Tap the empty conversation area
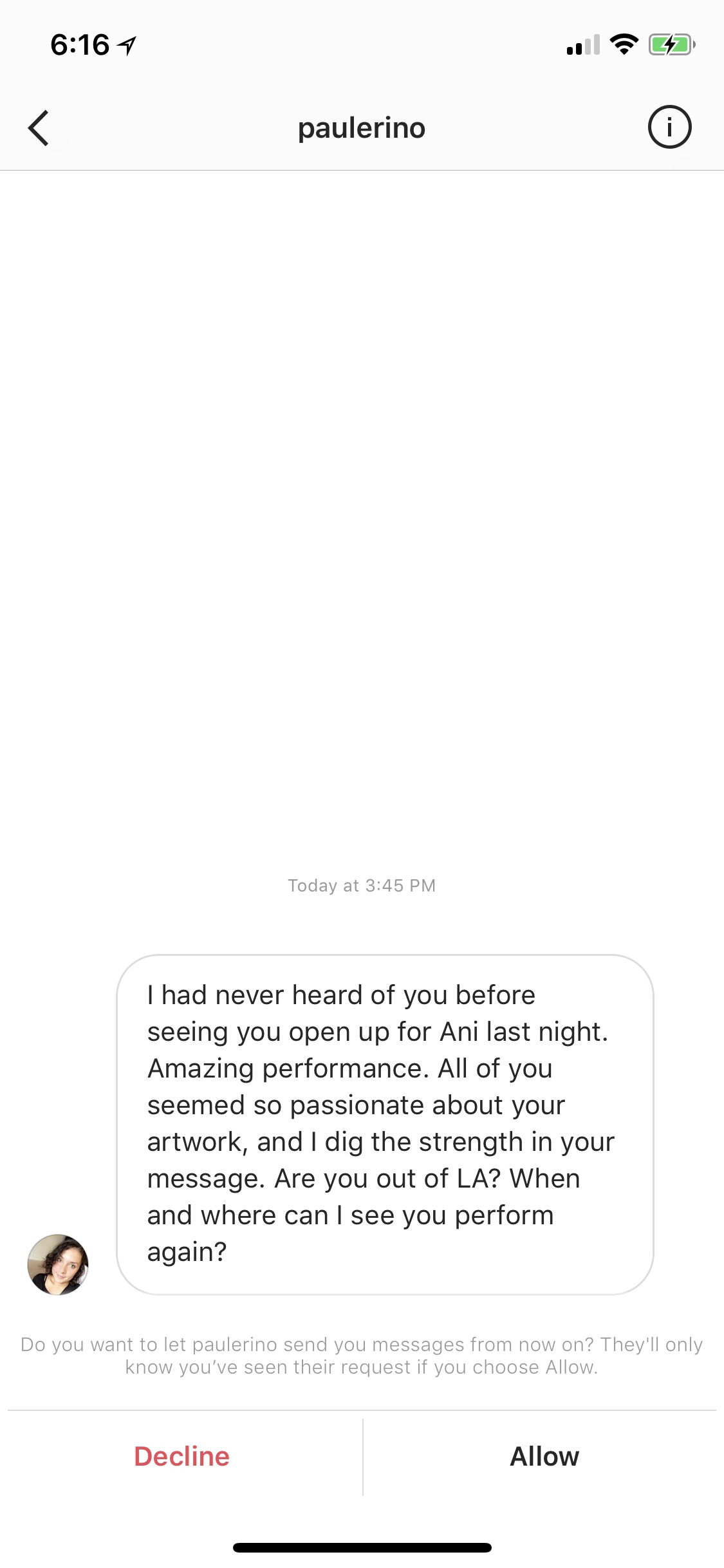This screenshot has height=1568, width=724. tap(362, 515)
